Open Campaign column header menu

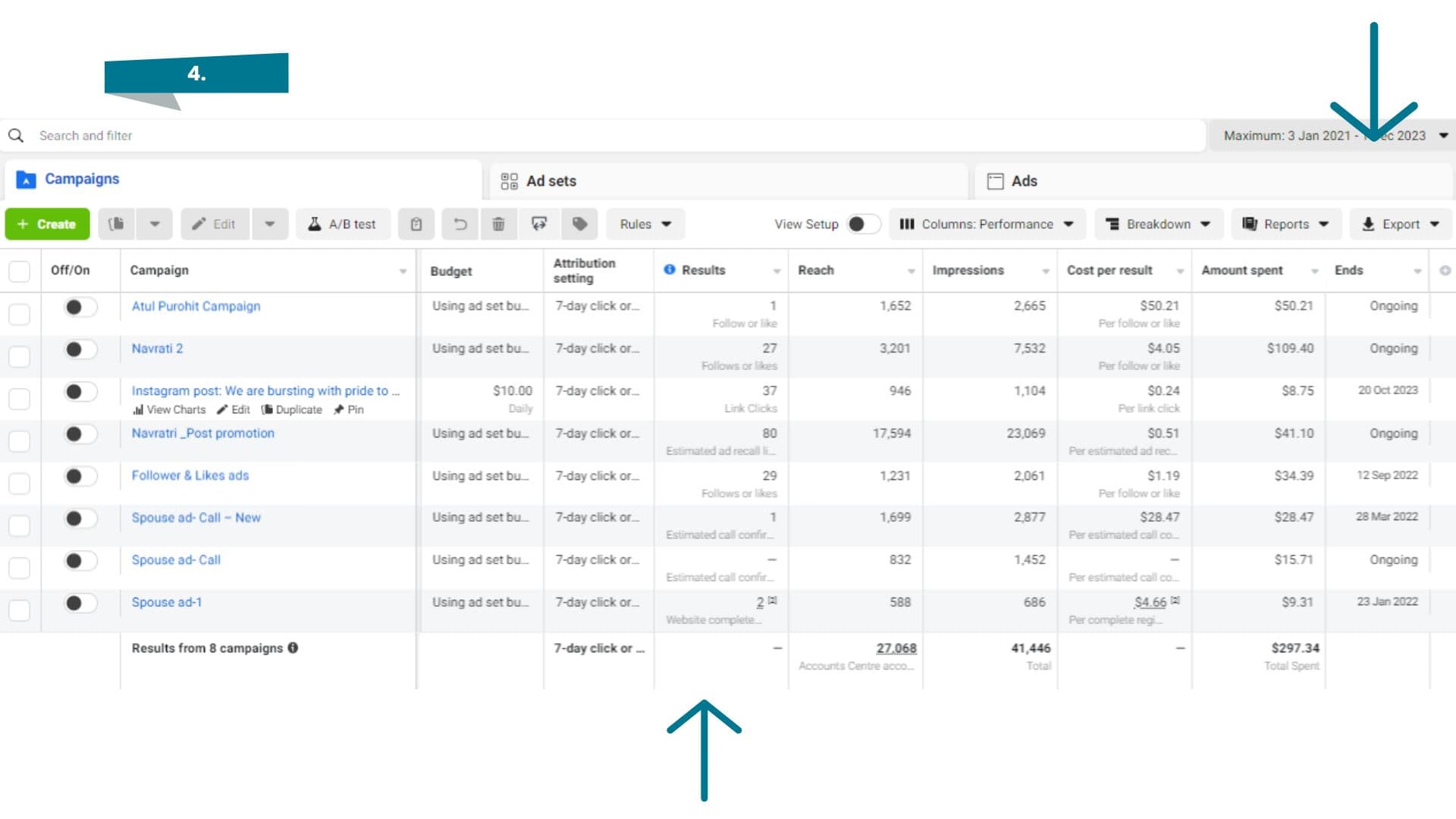pos(403,271)
